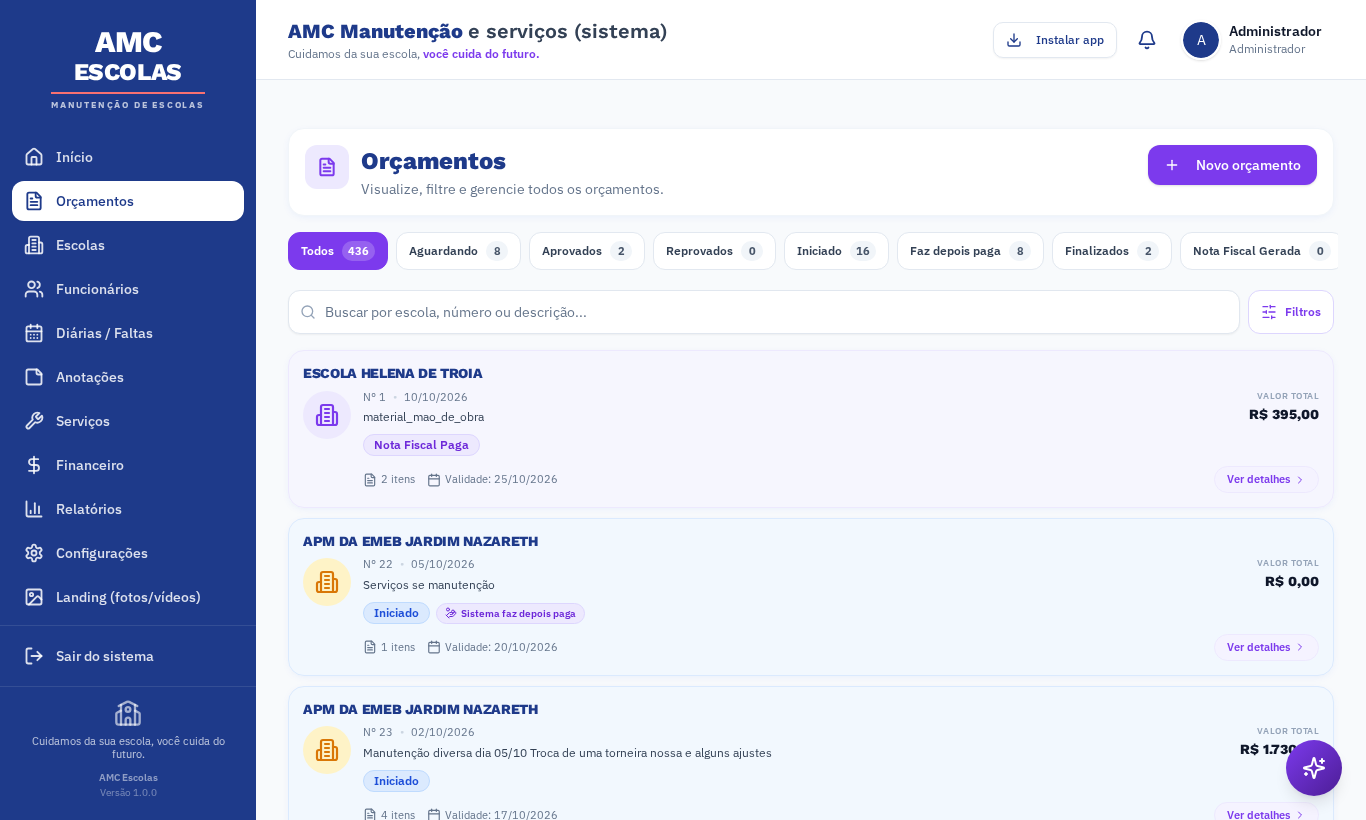
Task: Click the Orçamentos document icon in sidebar
Action: click(34, 201)
